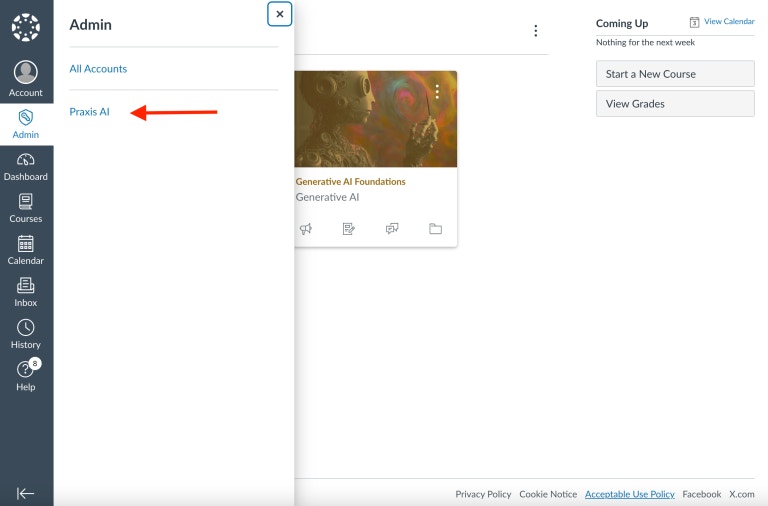The image size is (768, 506).
Task: Click the Generative AI Foundations course title
Action: [x=351, y=182]
